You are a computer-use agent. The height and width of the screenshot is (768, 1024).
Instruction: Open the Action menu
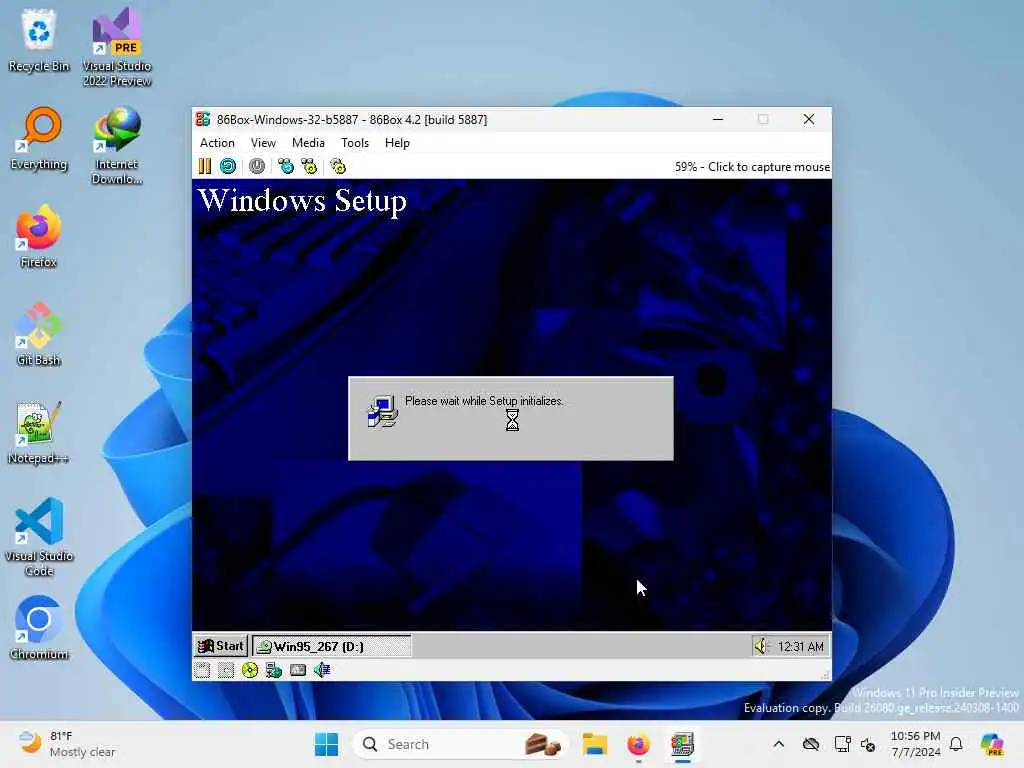217,143
